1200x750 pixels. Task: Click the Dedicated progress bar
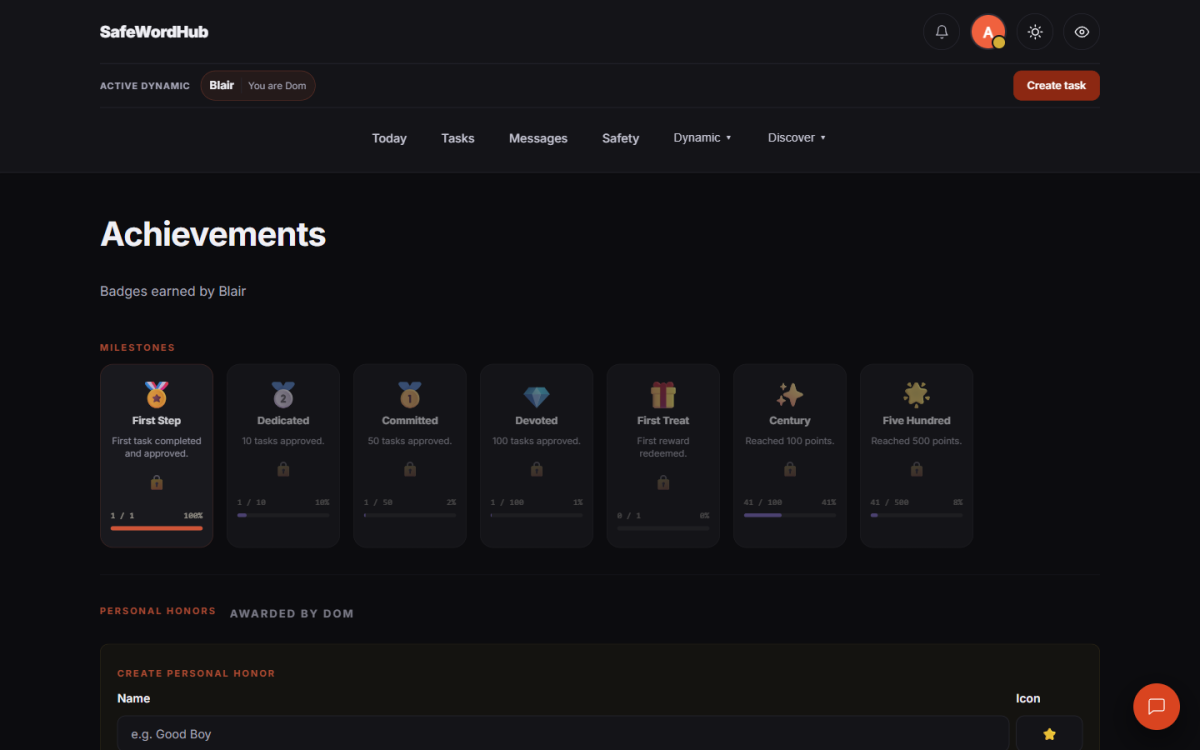(283, 515)
